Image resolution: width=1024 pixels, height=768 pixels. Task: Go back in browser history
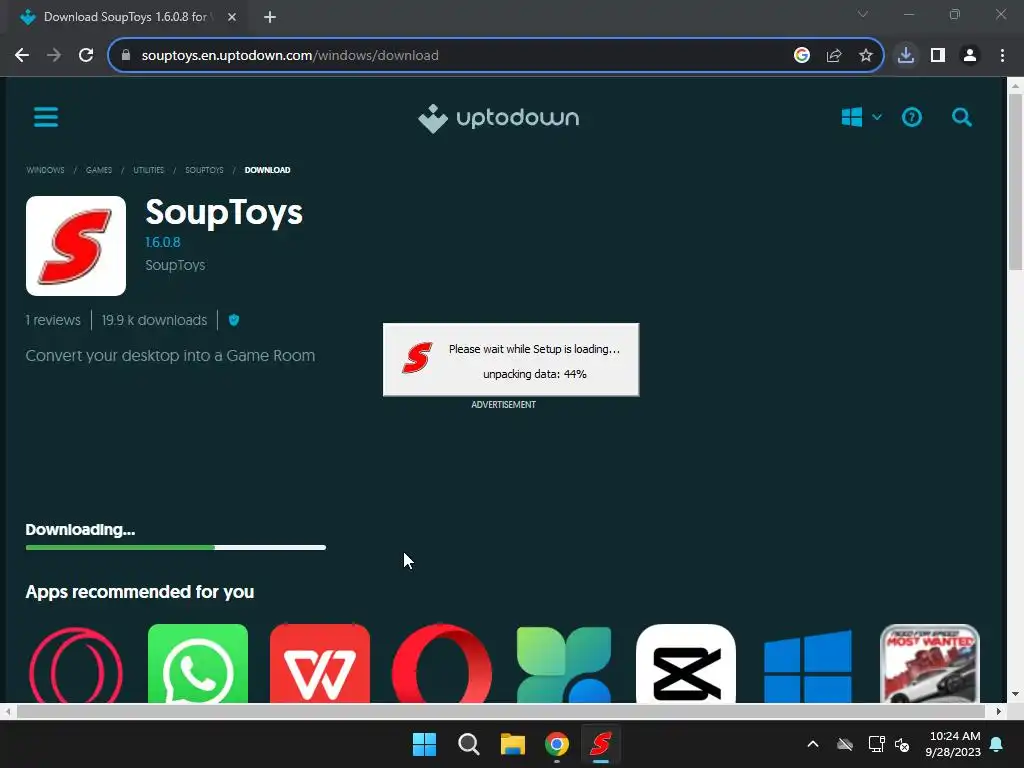coord(22,56)
